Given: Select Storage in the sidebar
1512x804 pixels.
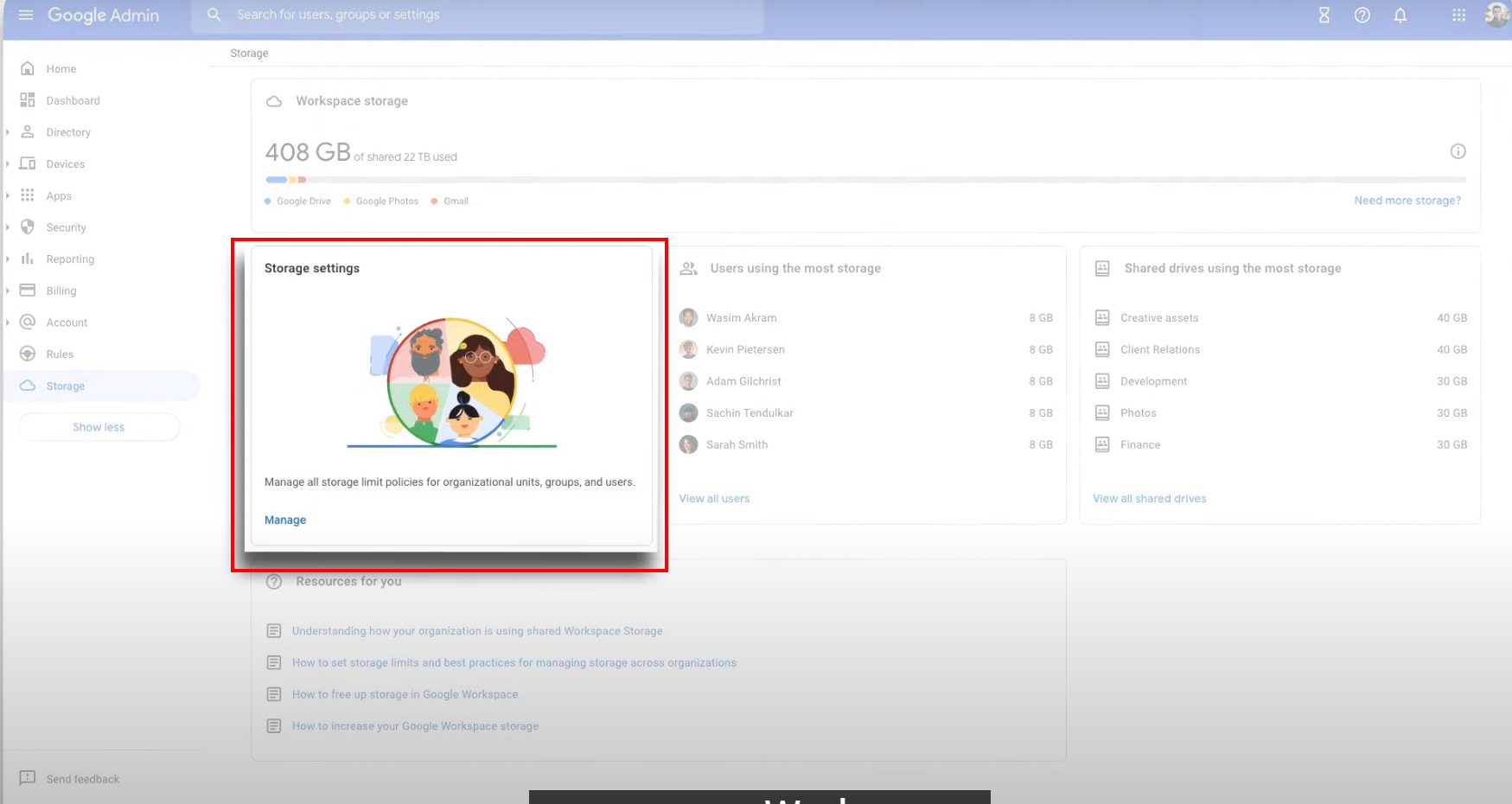Looking at the screenshot, I should (x=66, y=386).
